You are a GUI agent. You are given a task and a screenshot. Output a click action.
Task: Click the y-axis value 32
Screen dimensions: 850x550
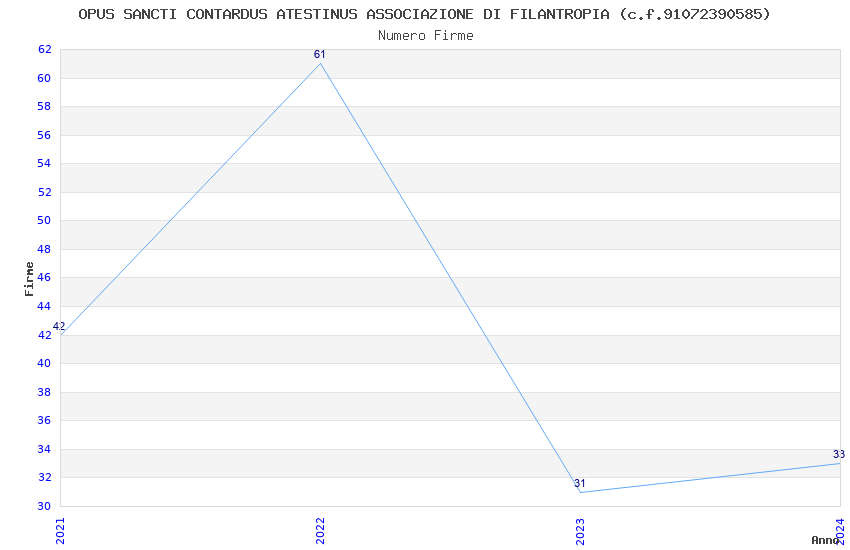click(x=44, y=477)
